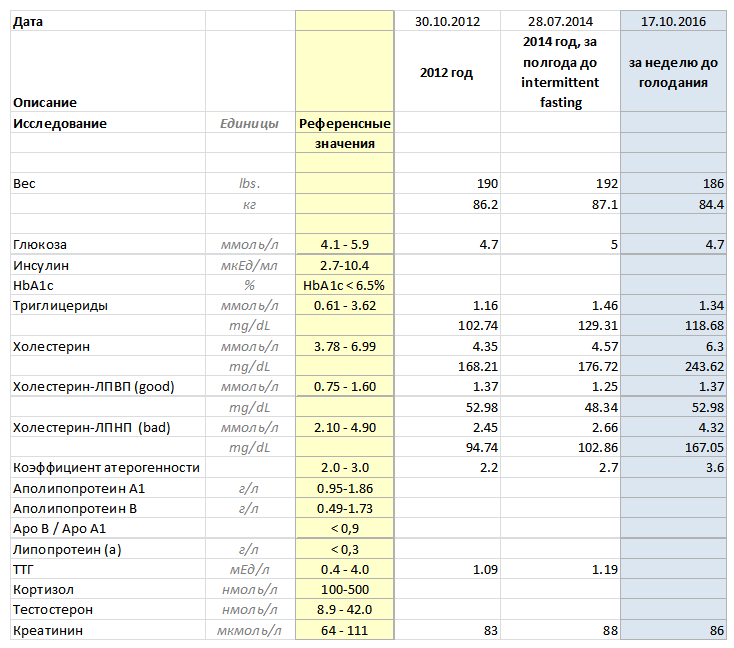
Task: Select the Холестерин value 6.3 cell
Action: click(673, 346)
